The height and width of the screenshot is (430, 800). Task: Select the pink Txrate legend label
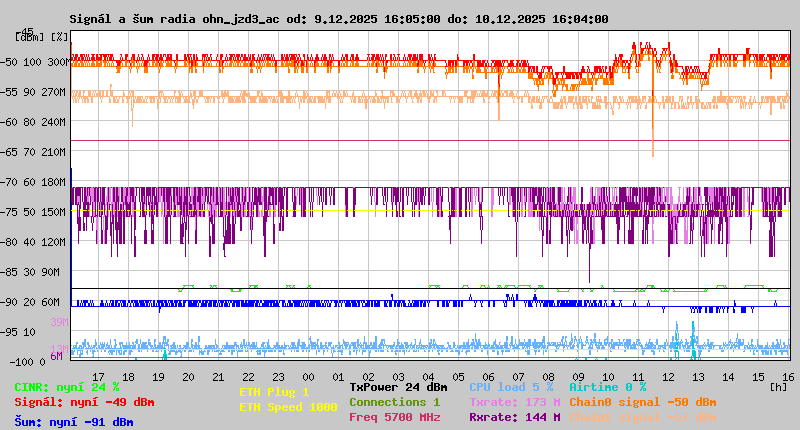[514, 401]
